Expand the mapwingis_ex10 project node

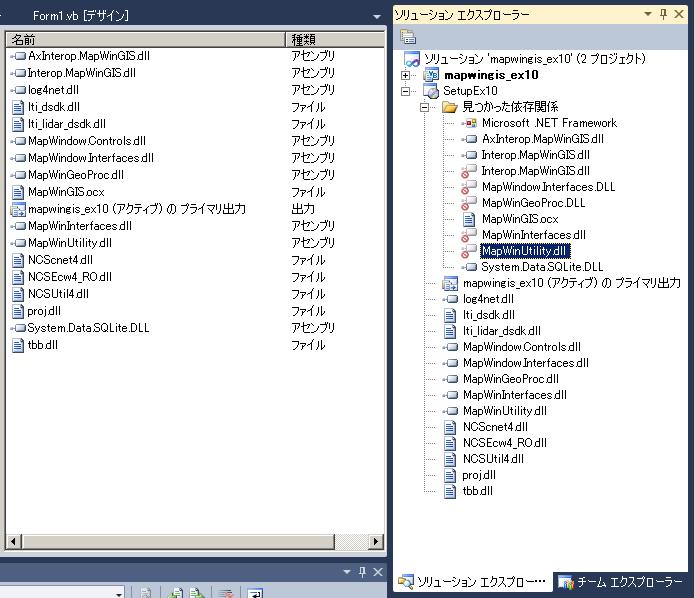(x=406, y=75)
